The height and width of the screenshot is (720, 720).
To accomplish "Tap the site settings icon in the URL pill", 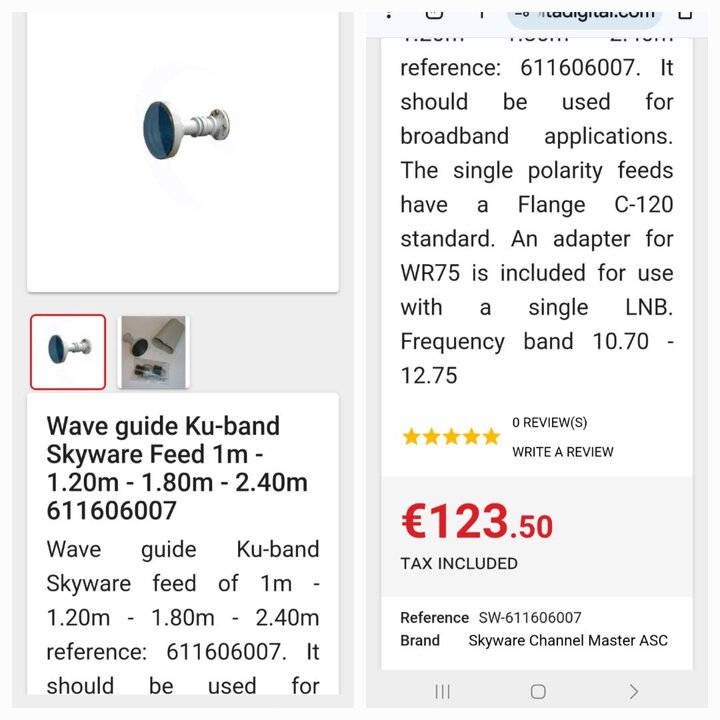I will [523, 15].
